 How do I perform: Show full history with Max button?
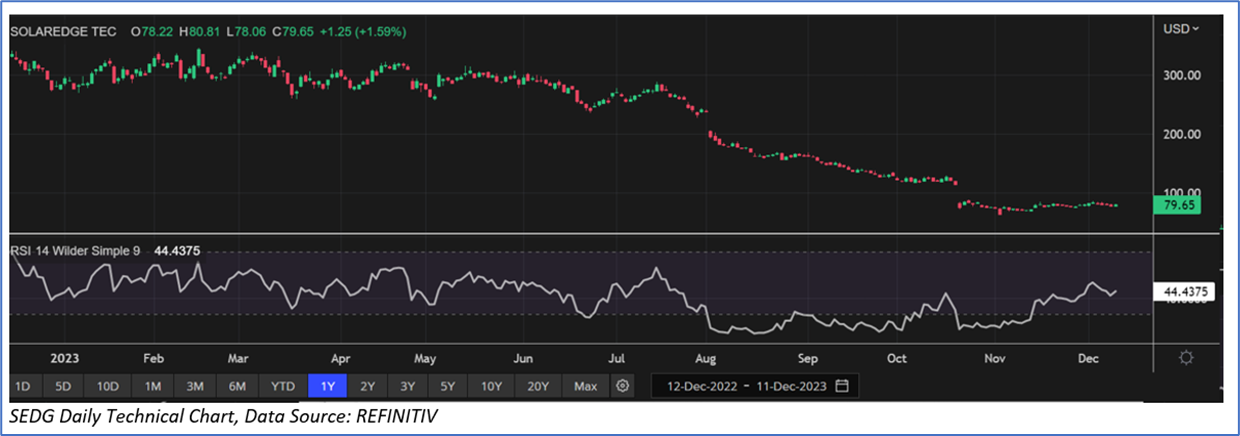coord(585,385)
